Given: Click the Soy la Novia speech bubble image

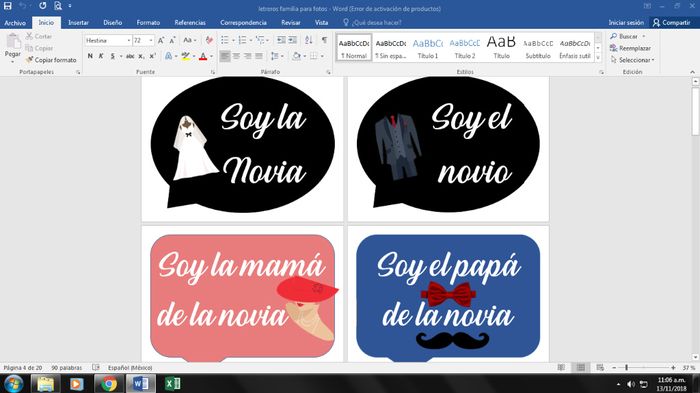Looking at the screenshot, I should pyautogui.click(x=242, y=144).
